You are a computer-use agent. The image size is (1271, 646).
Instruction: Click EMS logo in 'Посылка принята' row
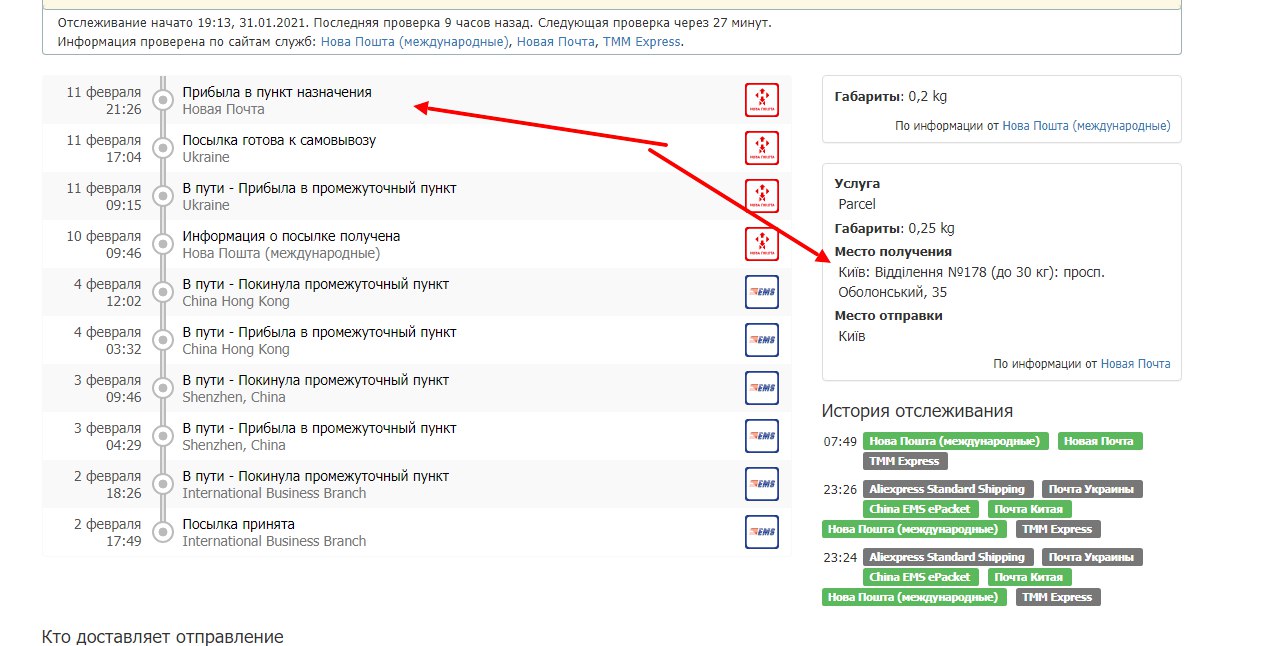click(x=762, y=532)
